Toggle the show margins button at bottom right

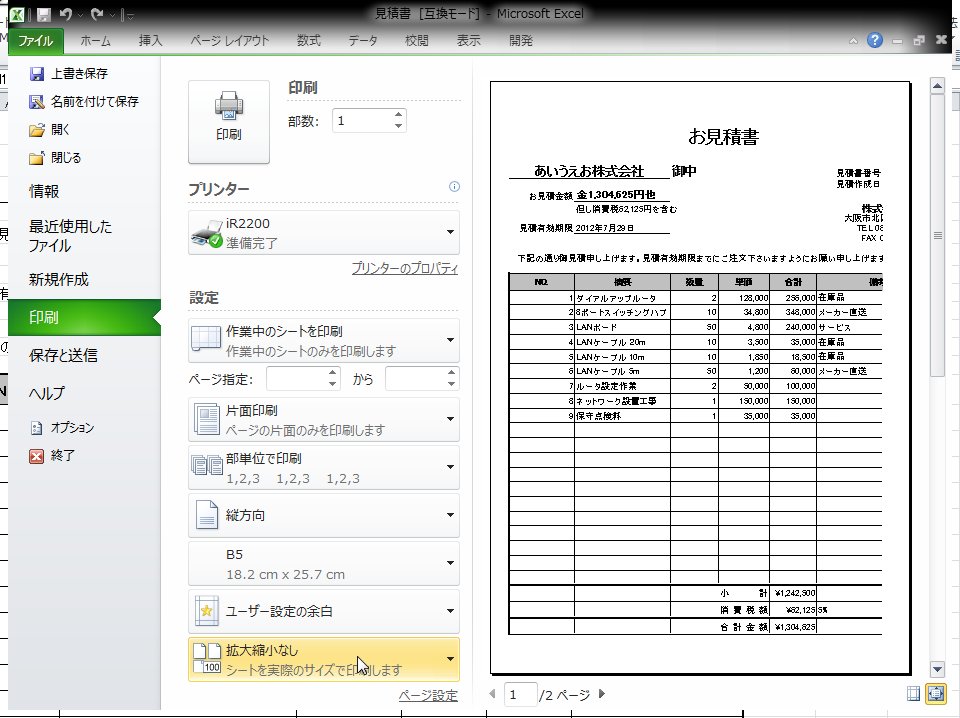click(911, 694)
